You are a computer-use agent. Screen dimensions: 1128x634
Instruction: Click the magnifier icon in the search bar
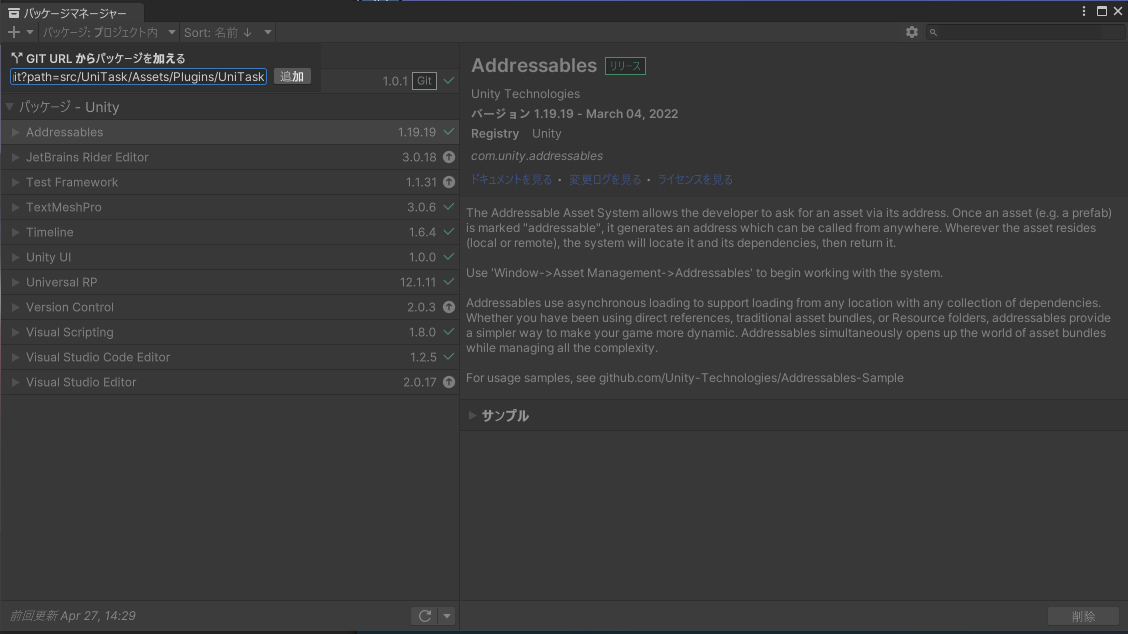tap(932, 31)
